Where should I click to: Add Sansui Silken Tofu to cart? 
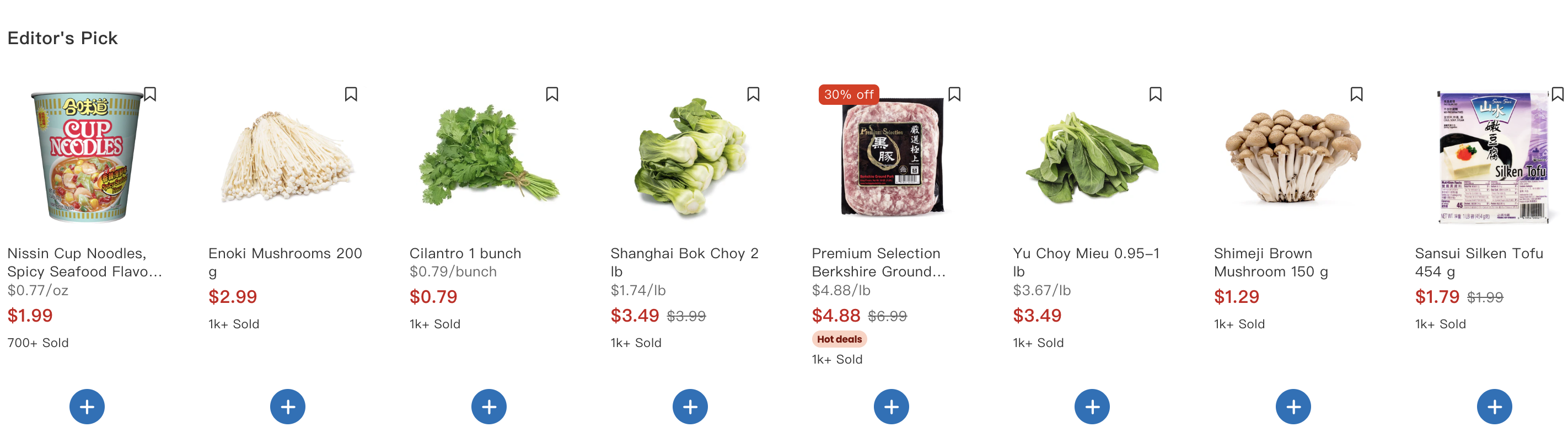[x=1494, y=407]
